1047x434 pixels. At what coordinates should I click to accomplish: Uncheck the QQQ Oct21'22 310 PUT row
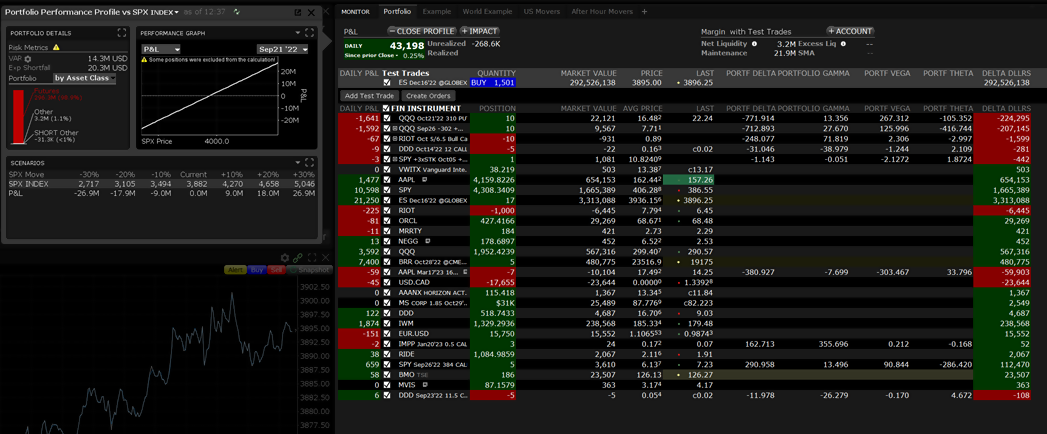click(387, 118)
